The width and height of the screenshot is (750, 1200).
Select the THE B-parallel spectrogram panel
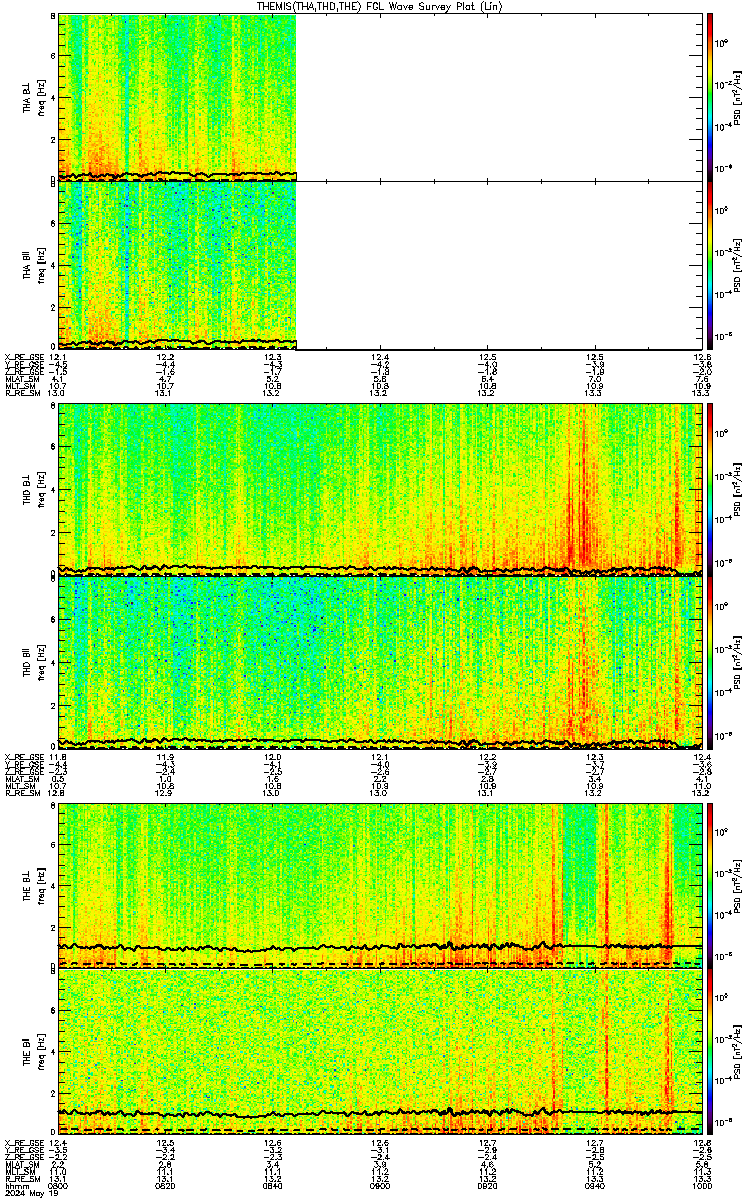(380, 1051)
